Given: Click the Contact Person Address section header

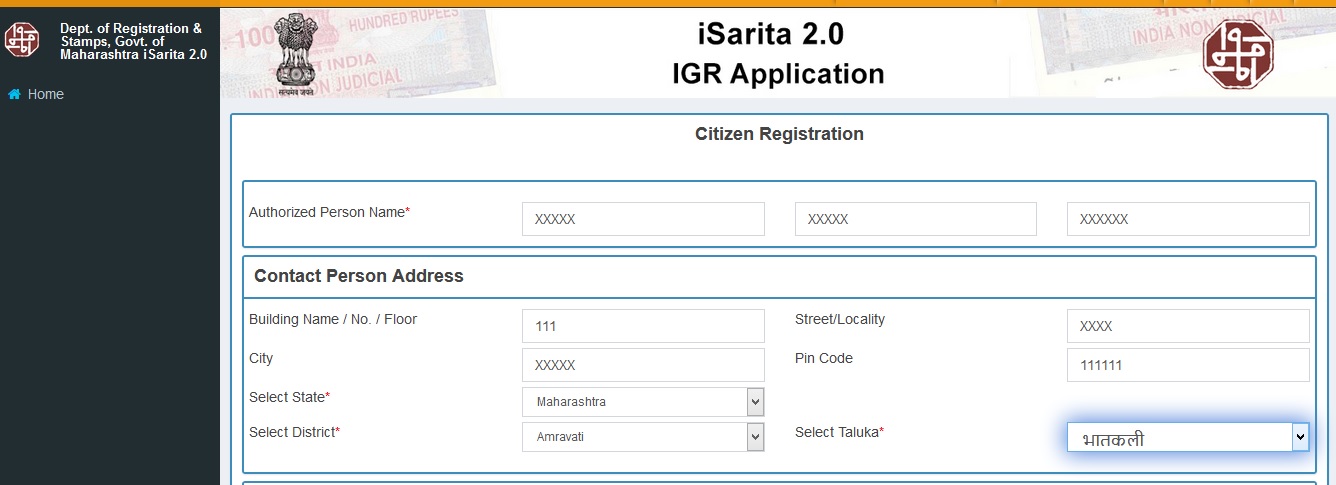Looking at the screenshot, I should tap(359, 276).
